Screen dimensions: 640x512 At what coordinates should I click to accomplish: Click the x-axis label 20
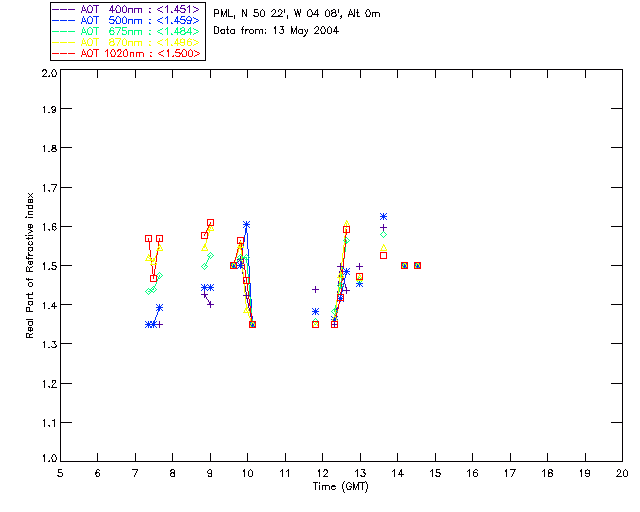pos(622,473)
